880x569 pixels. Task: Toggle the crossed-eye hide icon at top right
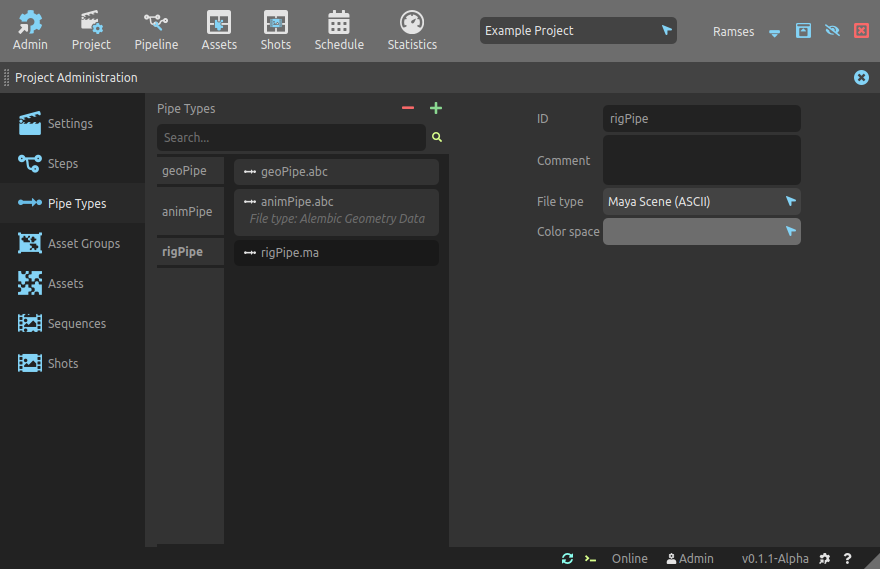click(x=832, y=31)
